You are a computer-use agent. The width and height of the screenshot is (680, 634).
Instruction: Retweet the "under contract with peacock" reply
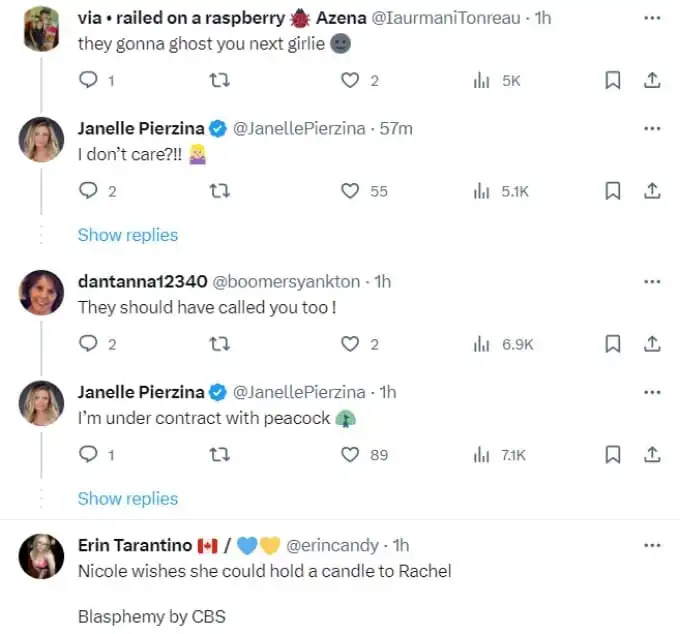tap(219, 454)
